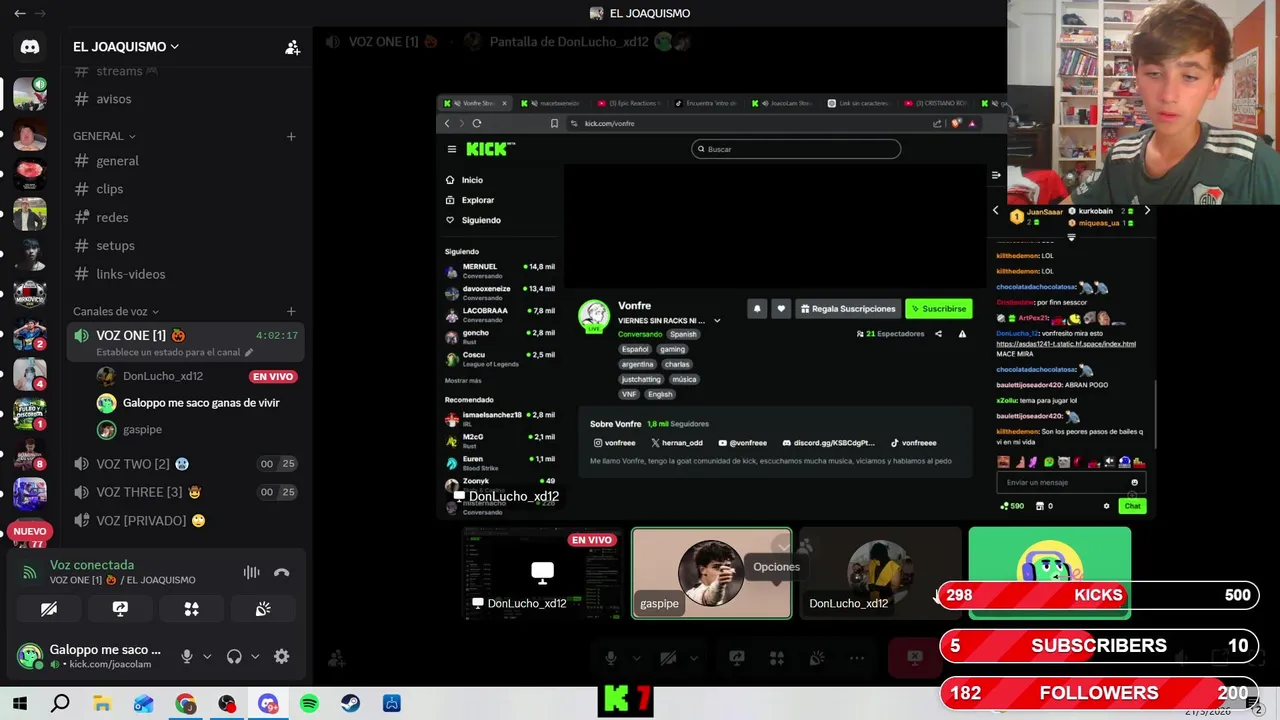Screen dimensions: 1280x720
Task: Click the green connection signal icon
Action: [x=30, y=572]
